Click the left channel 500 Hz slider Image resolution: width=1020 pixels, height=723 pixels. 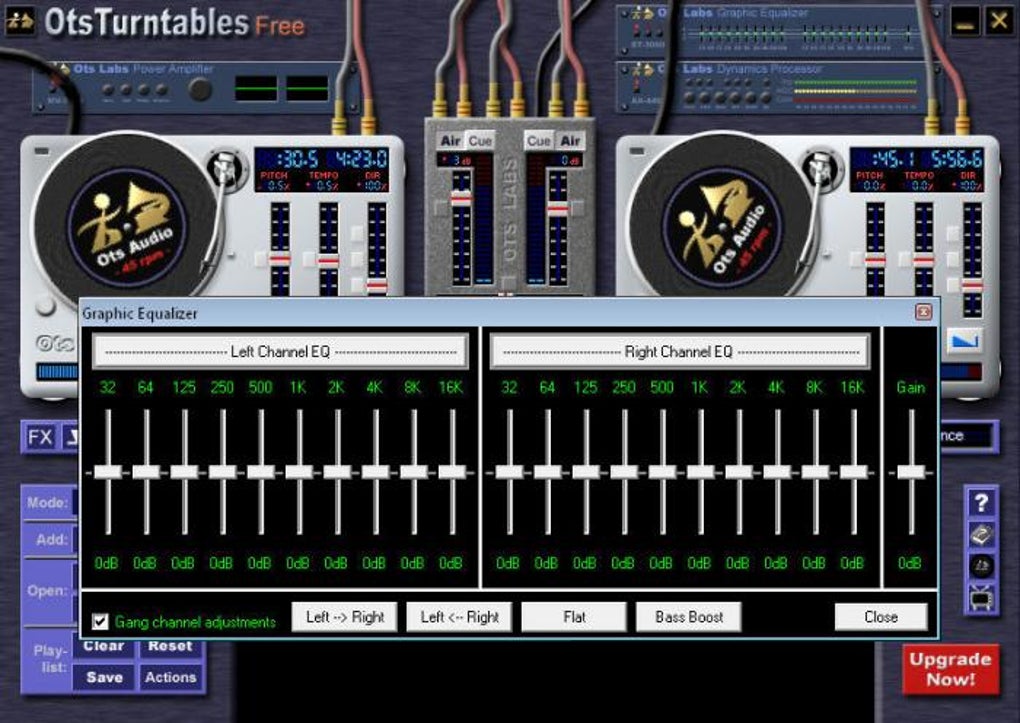pyautogui.click(x=261, y=472)
